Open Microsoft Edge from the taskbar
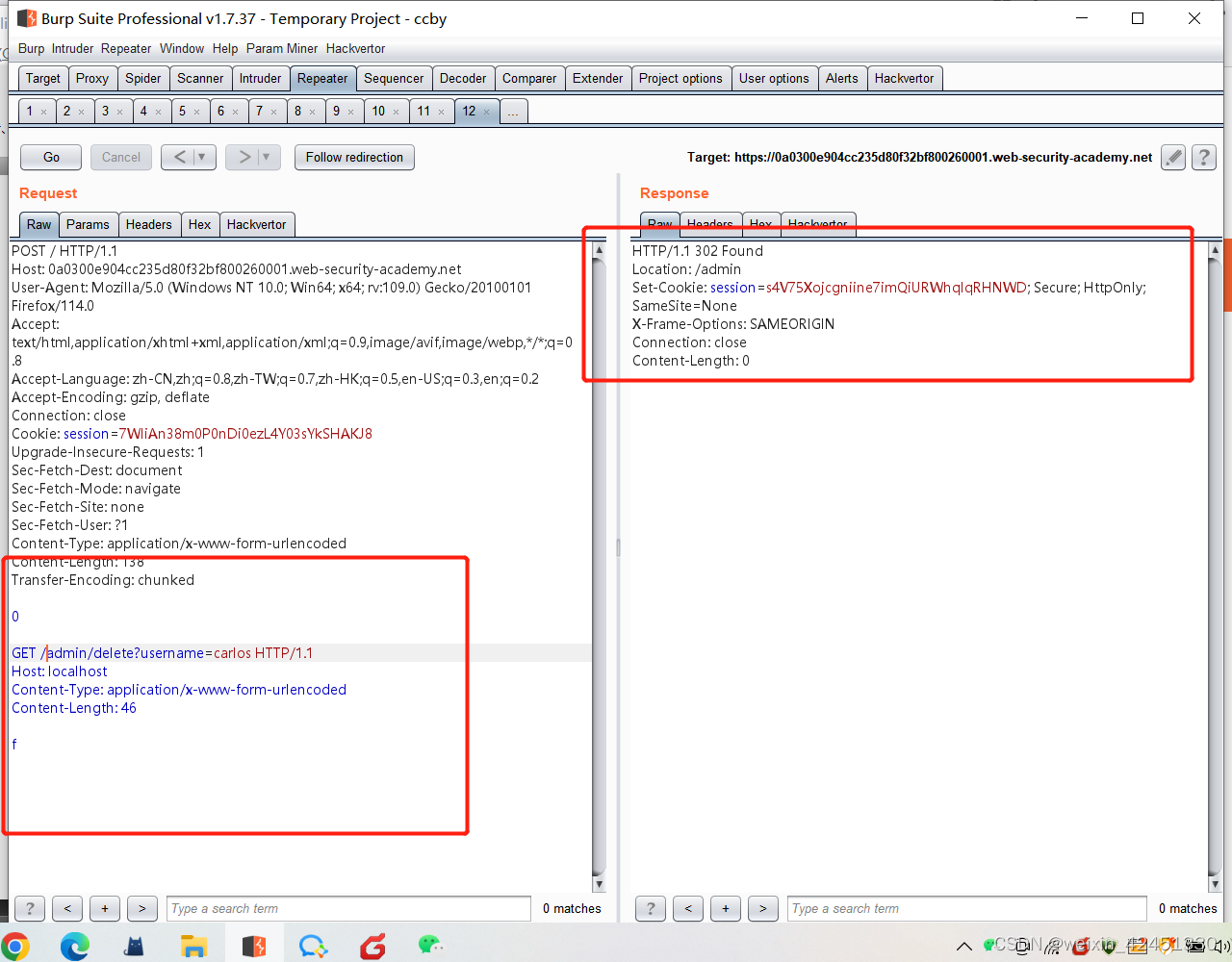 click(74, 946)
